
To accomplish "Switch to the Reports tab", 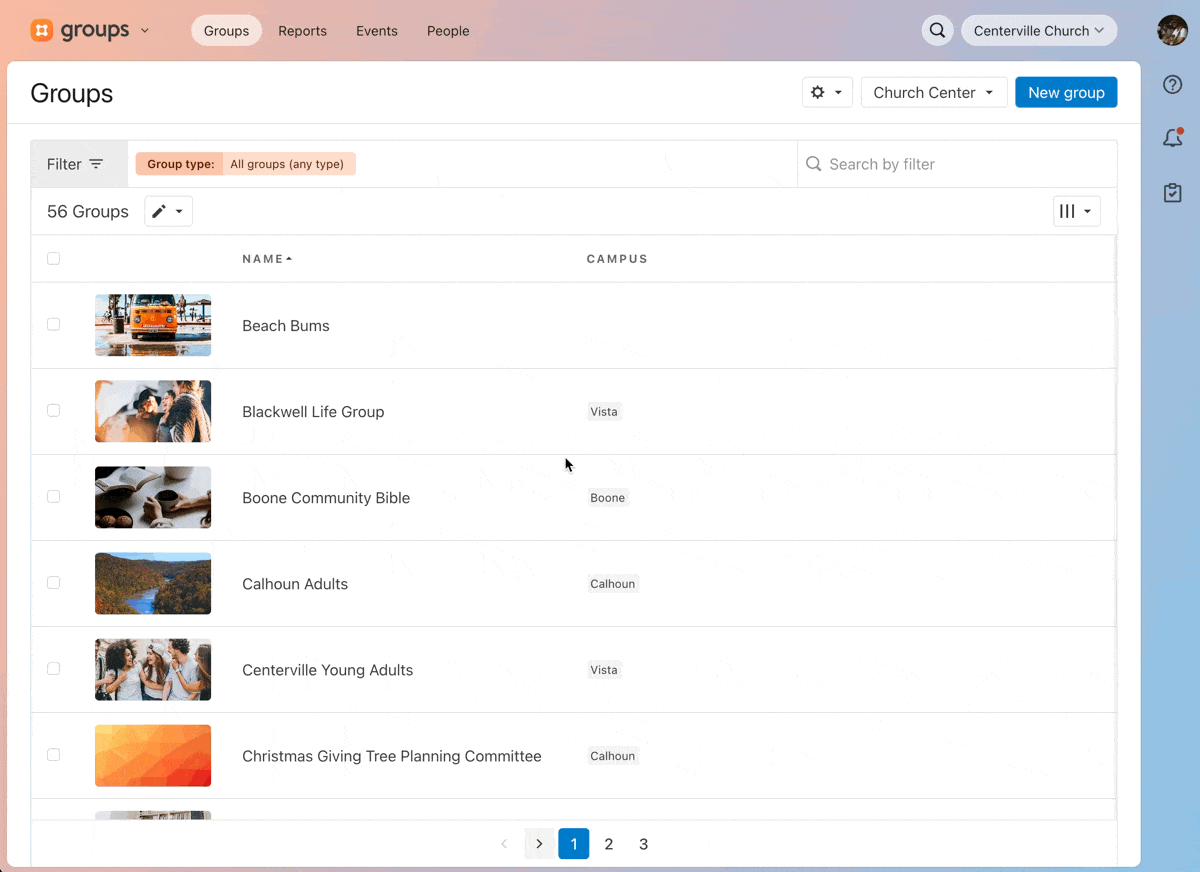I will [x=302, y=31].
